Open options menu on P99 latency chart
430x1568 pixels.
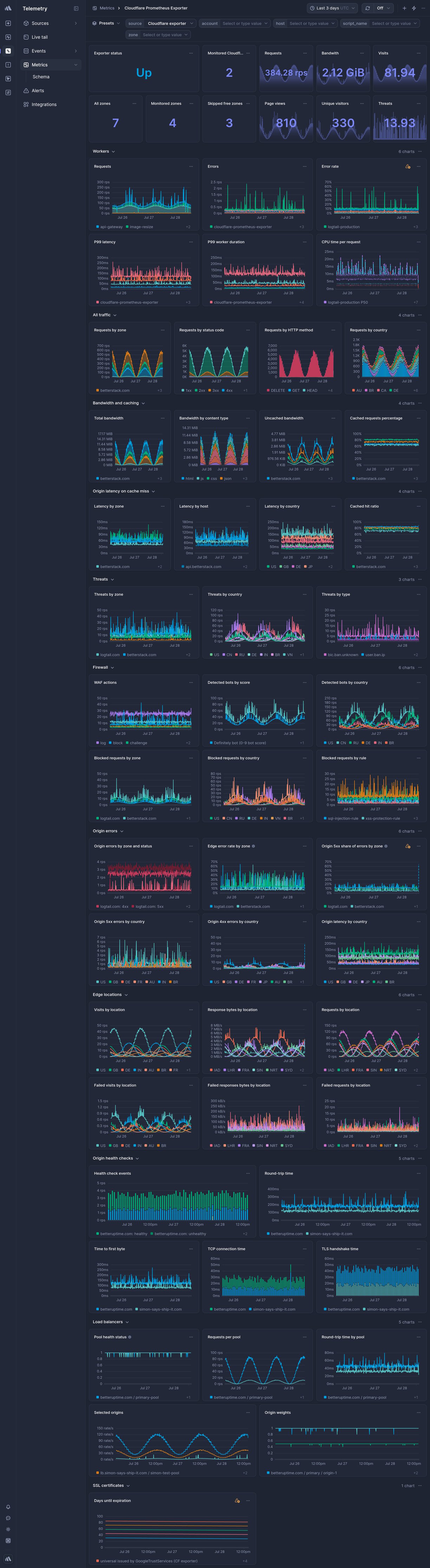coord(191,242)
